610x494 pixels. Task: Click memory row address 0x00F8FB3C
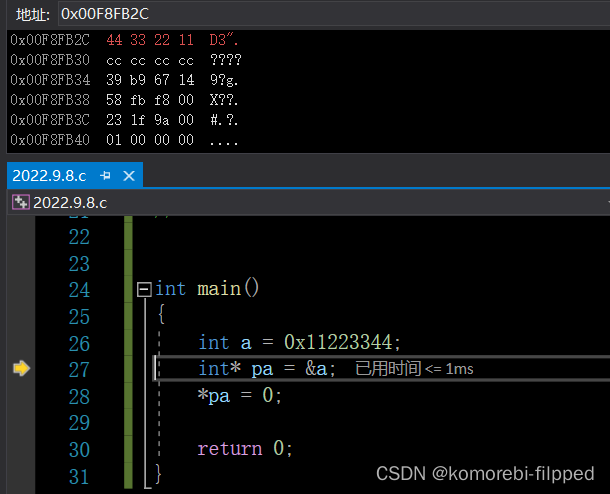50,120
